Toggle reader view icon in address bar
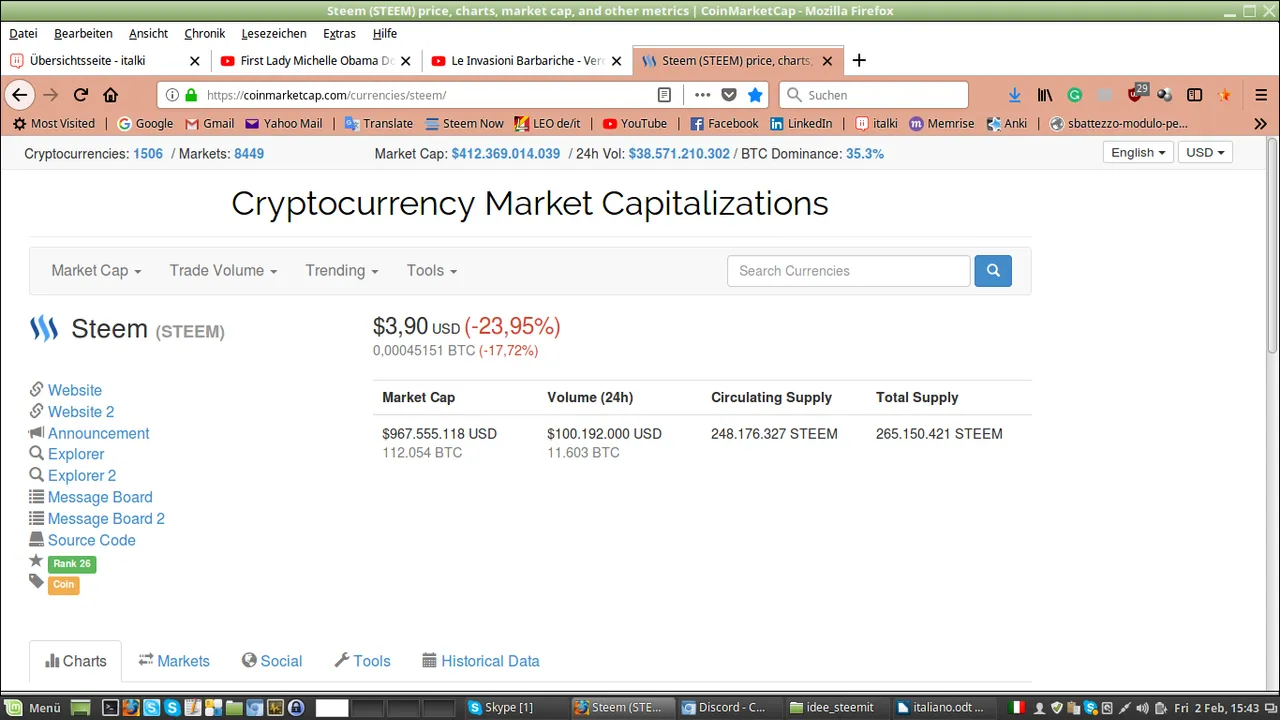1280x720 pixels. [664, 95]
